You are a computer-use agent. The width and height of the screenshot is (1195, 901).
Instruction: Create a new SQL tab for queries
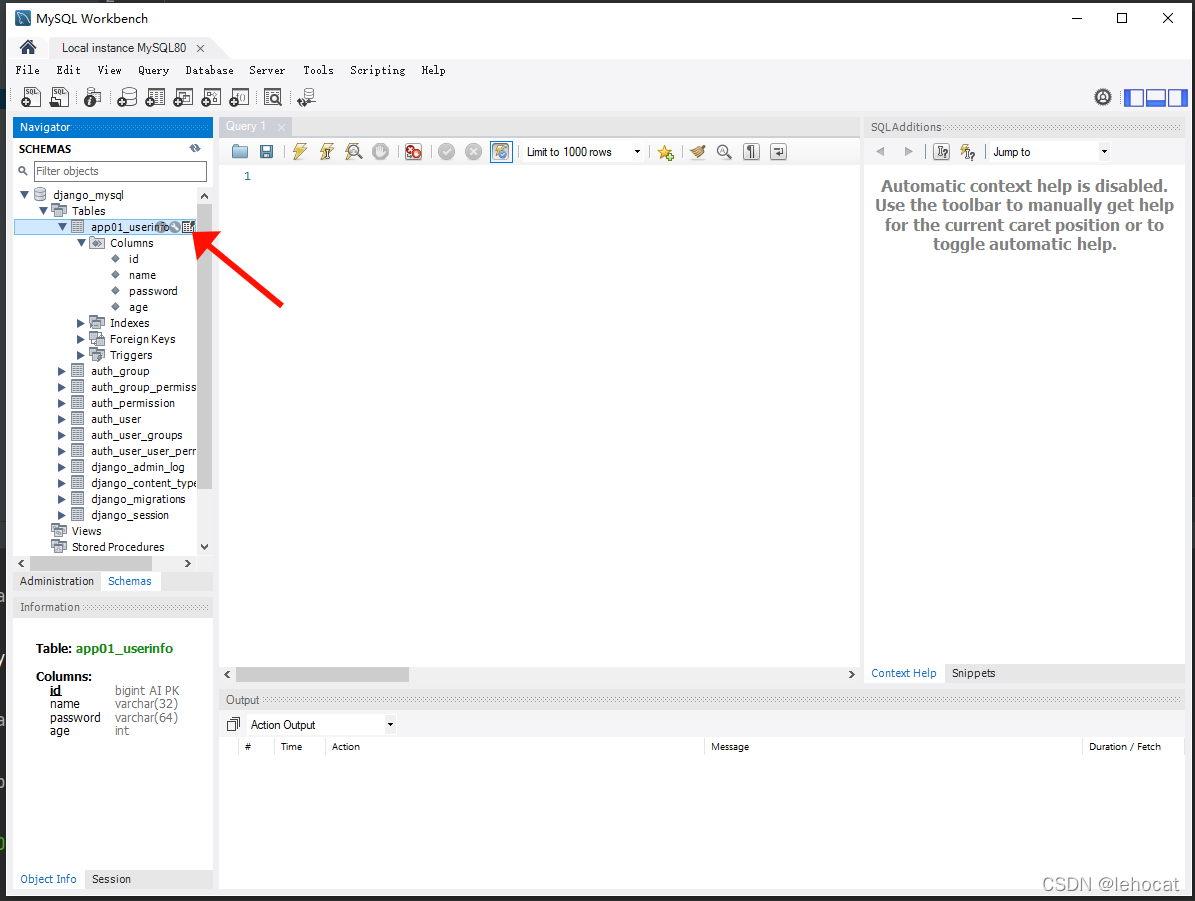pyautogui.click(x=30, y=97)
